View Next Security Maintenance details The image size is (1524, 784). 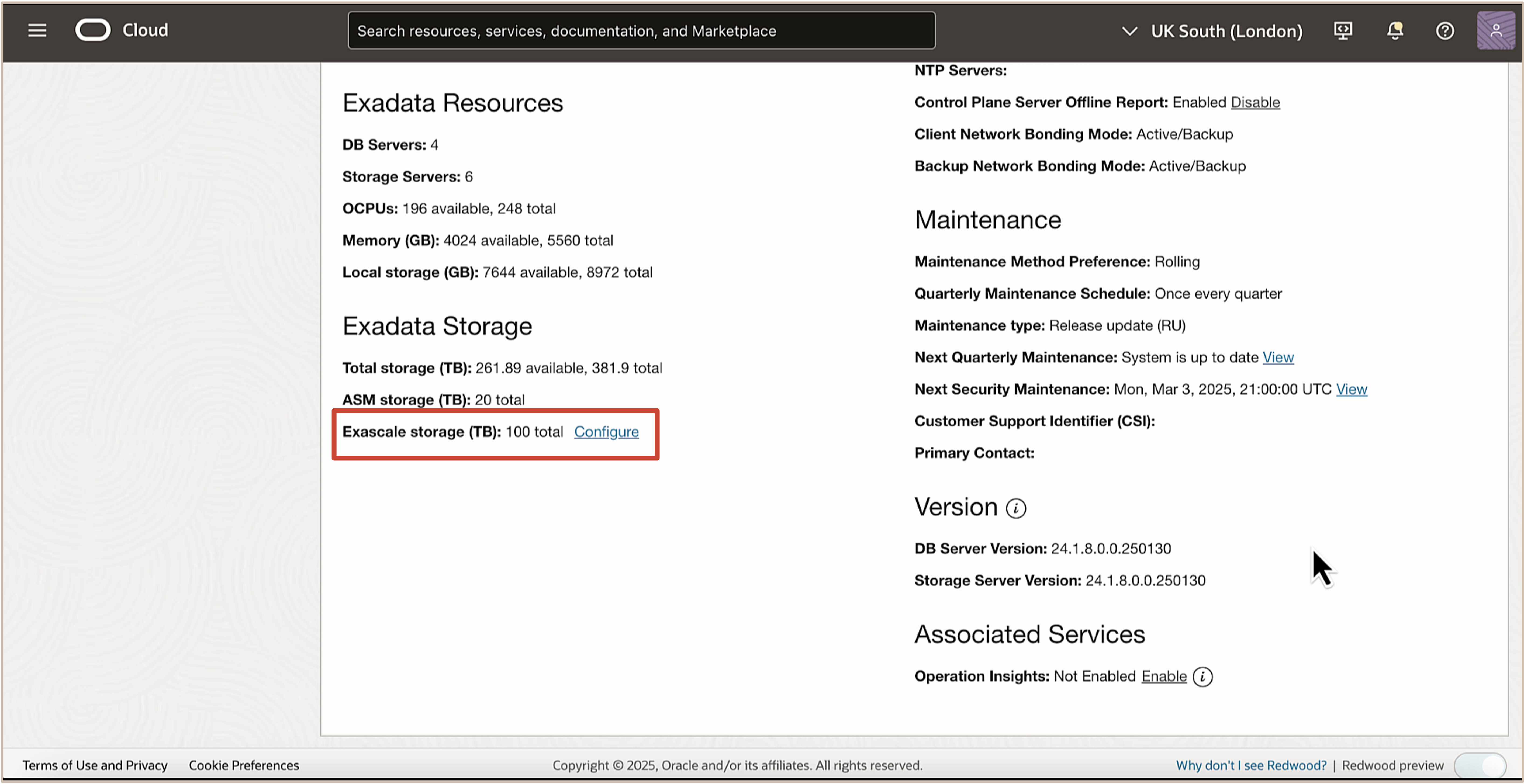click(x=1351, y=389)
